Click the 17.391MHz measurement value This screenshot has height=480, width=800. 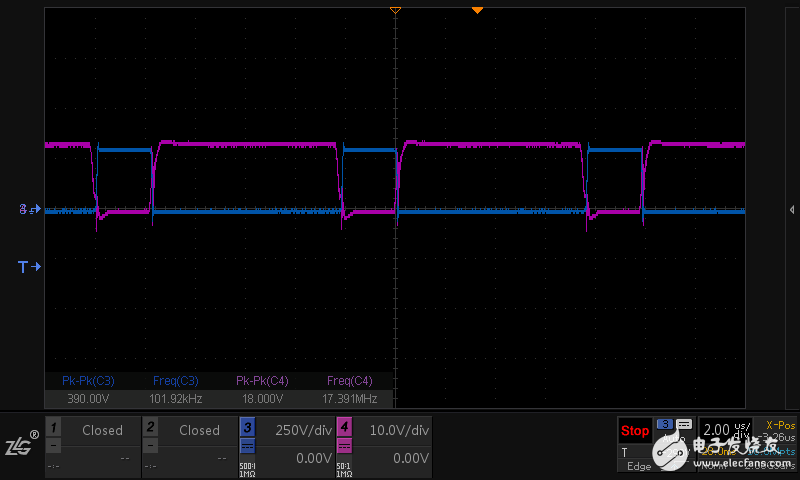tap(349, 398)
